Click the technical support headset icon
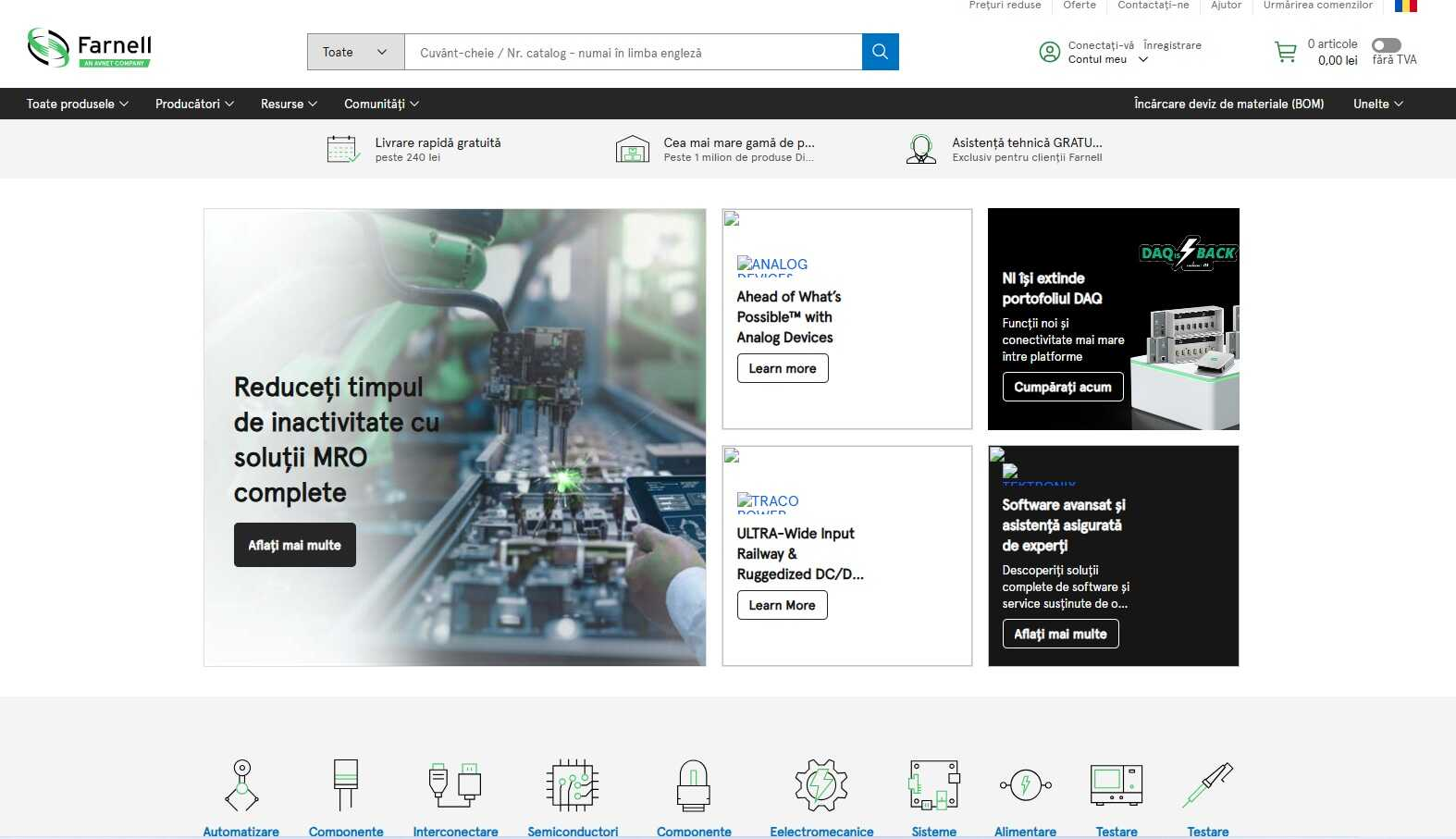Screen dimensions: 1456x839 (x=920, y=149)
